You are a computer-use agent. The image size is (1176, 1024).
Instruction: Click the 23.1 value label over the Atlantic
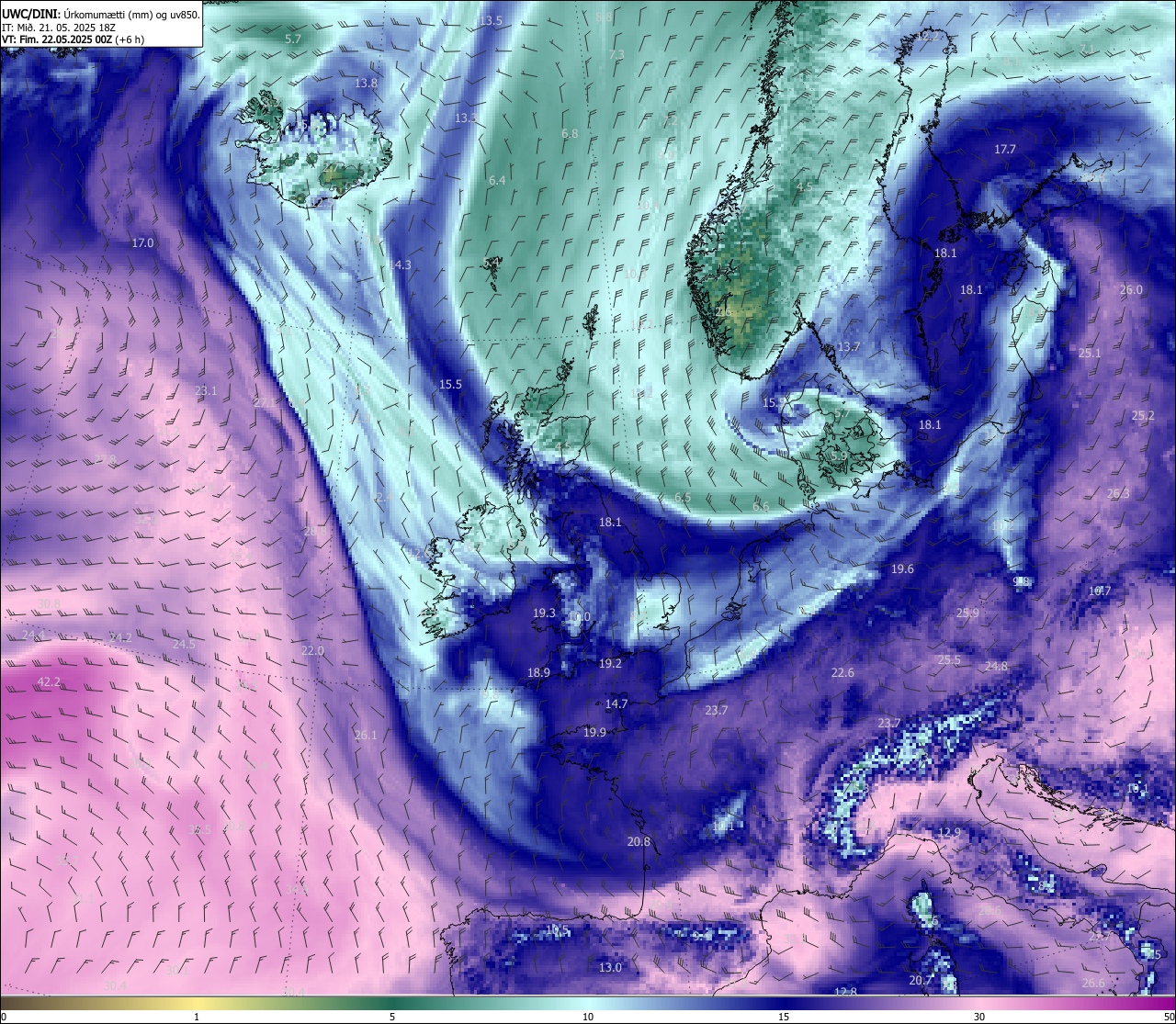coord(206,390)
